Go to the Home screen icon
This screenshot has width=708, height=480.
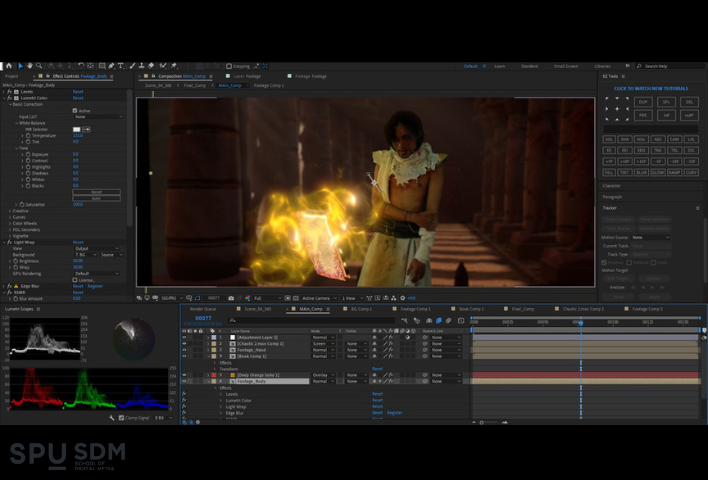9,66
